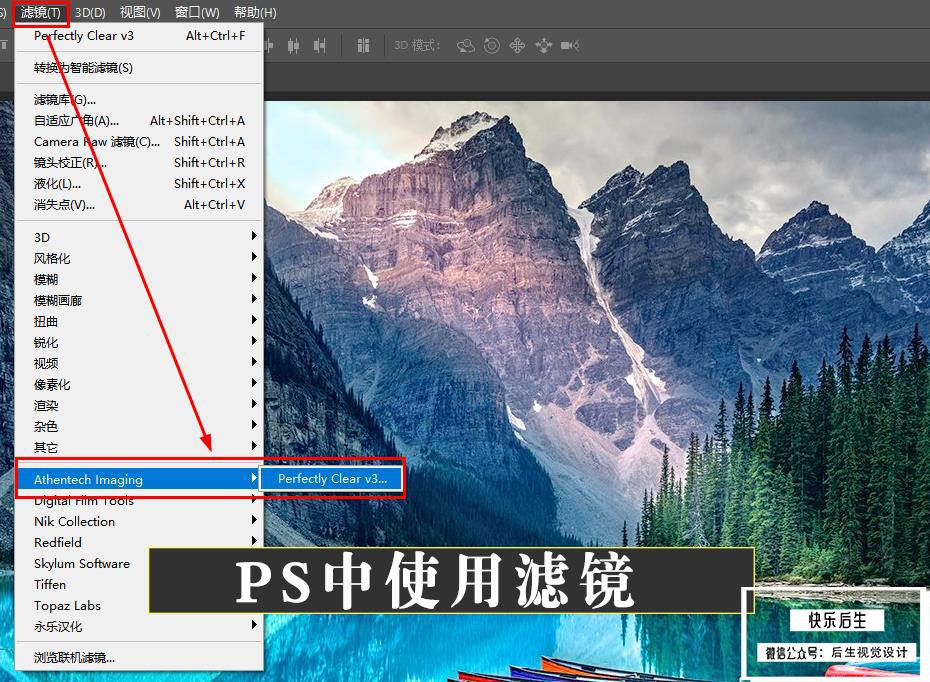Image resolution: width=930 pixels, height=682 pixels.
Task: Open Camera Raw 滤镜(C) filter
Action: tap(139, 142)
